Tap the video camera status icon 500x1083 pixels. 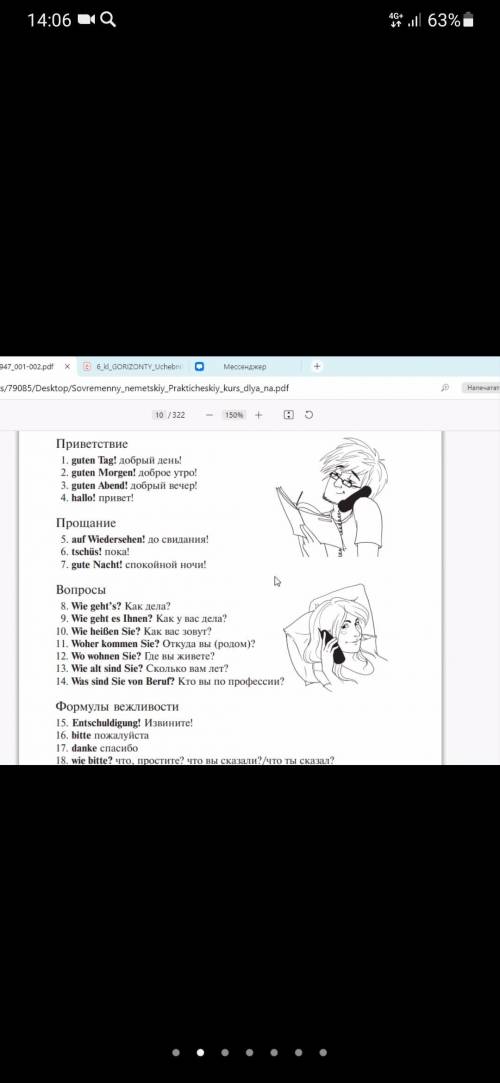(86, 20)
